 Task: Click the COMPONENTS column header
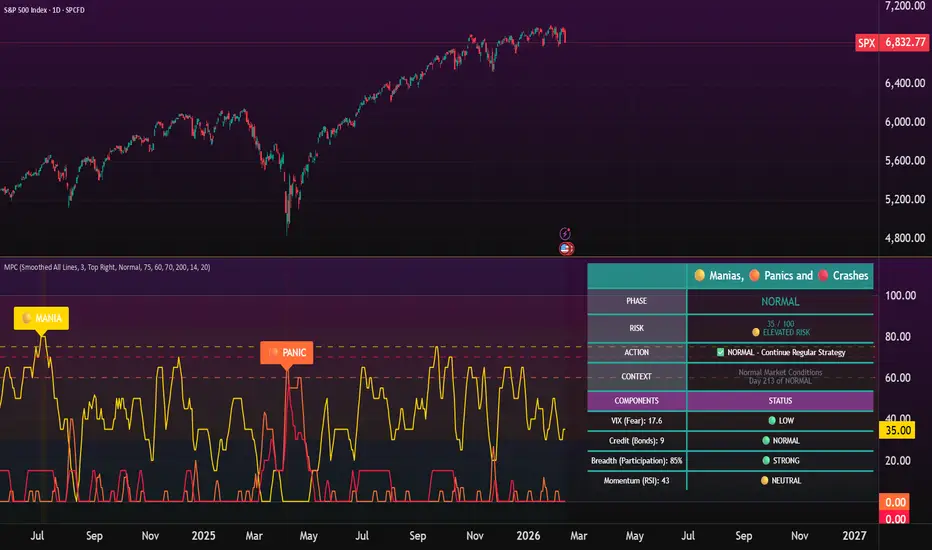tap(636, 401)
